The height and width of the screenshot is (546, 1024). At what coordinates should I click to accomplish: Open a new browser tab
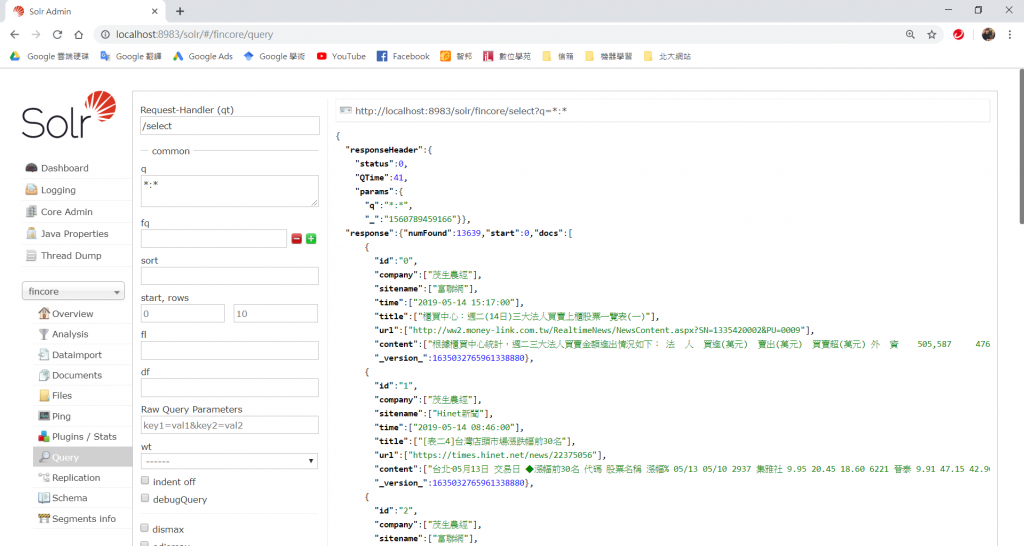tap(180, 11)
